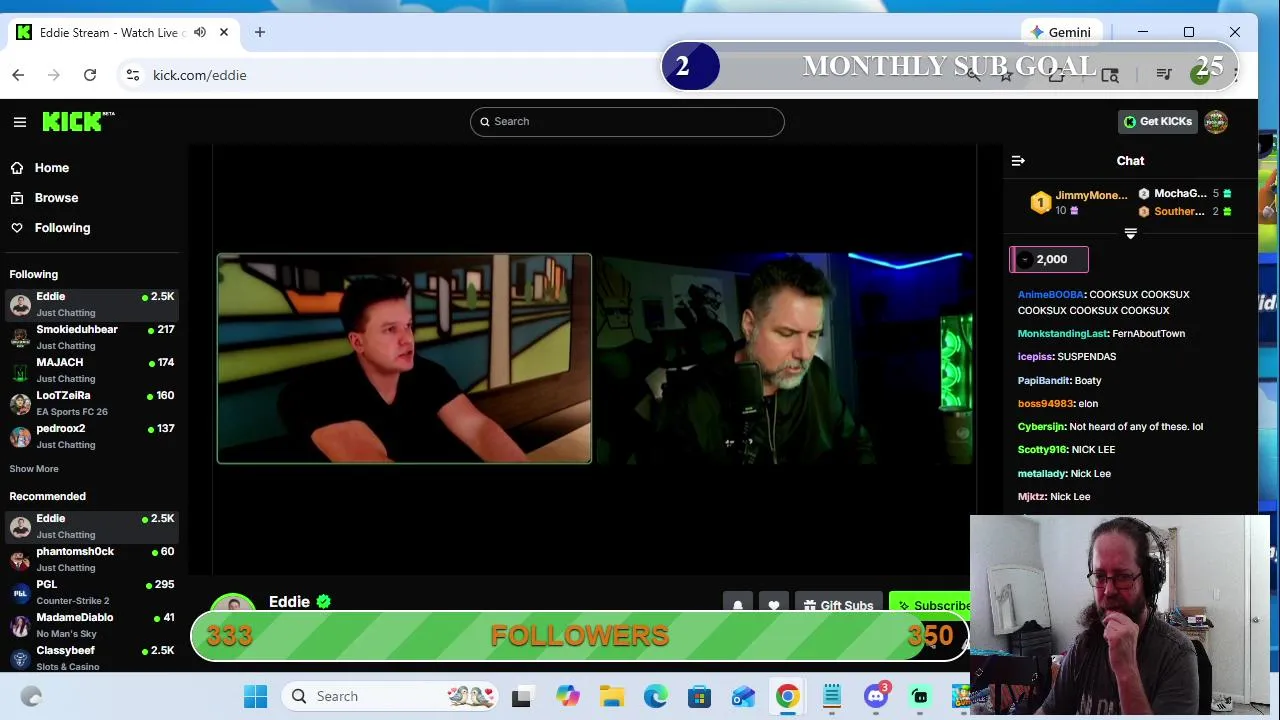Go back in the browser

coord(18,75)
